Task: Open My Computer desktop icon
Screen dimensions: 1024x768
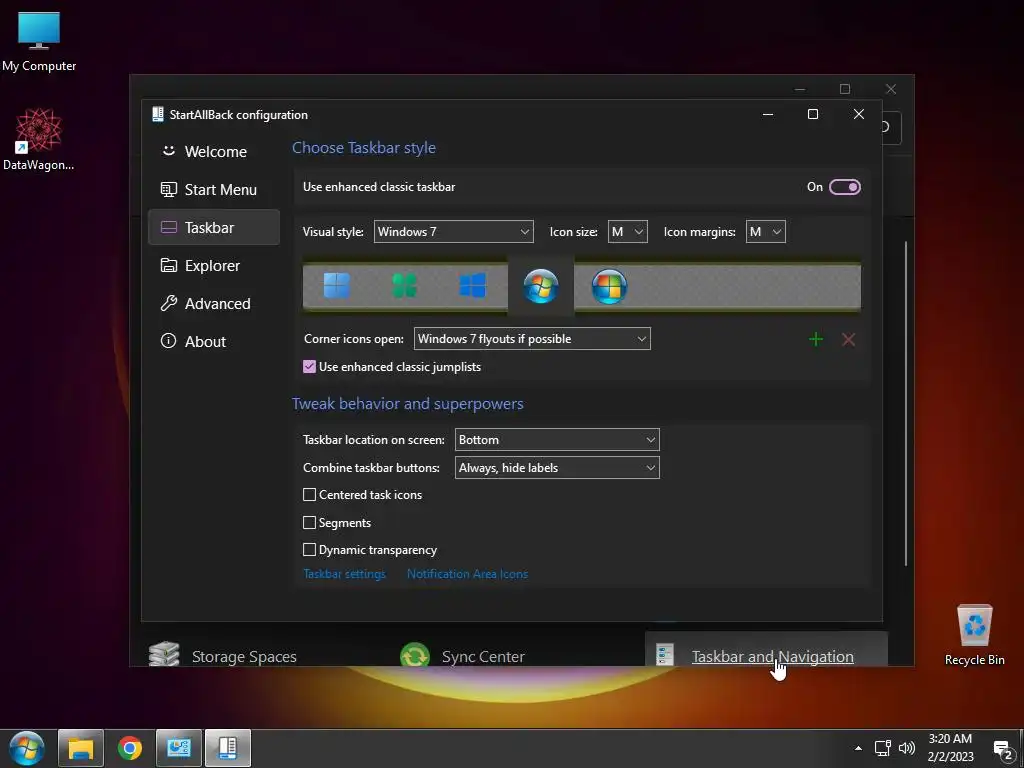Action: click(x=39, y=42)
